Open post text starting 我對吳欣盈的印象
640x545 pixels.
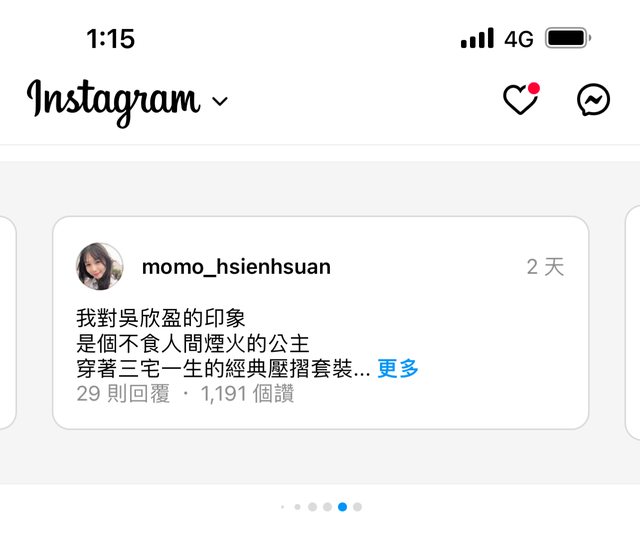[x=161, y=318]
